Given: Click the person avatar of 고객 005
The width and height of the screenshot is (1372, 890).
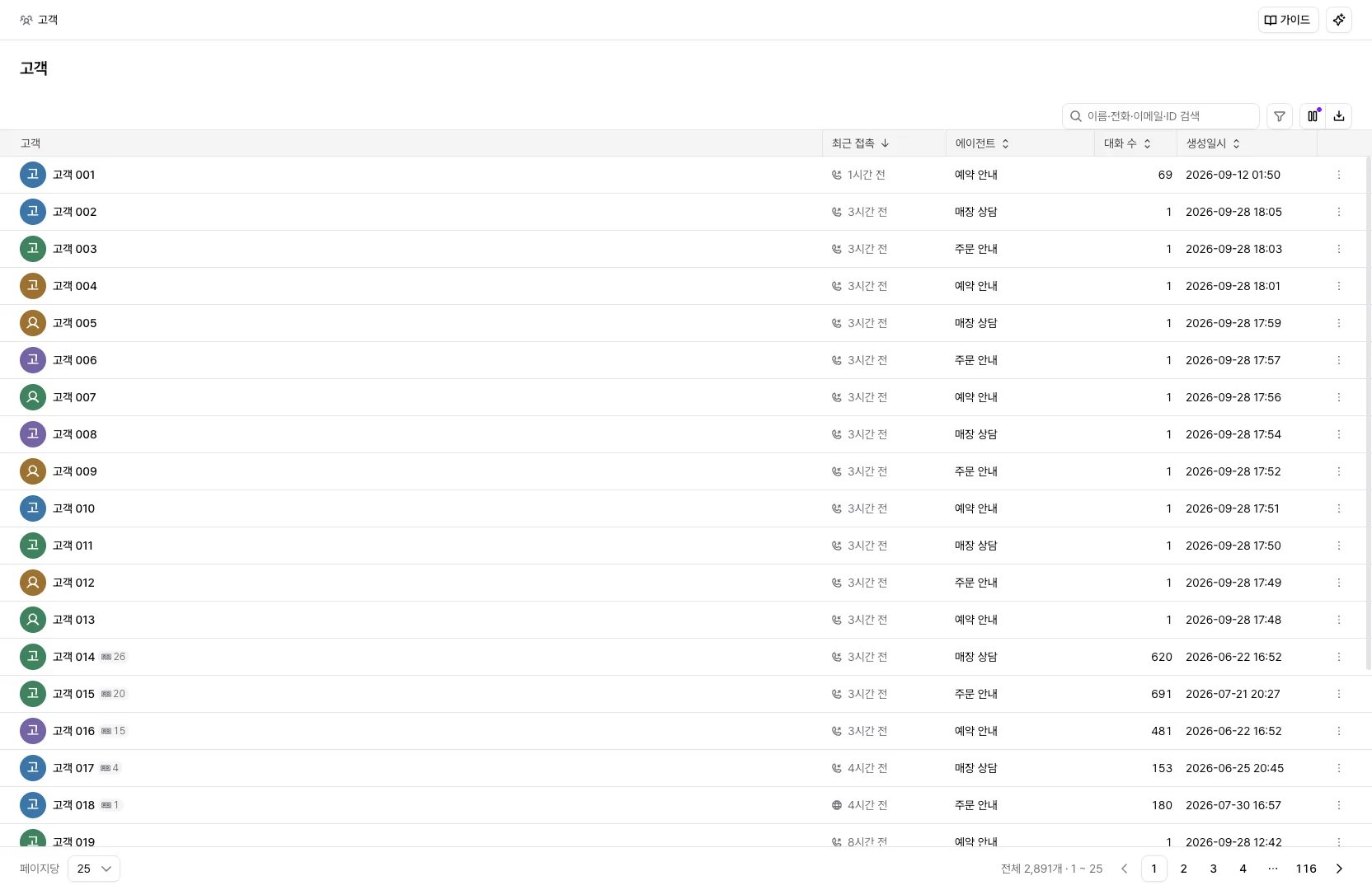Looking at the screenshot, I should point(33,323).
